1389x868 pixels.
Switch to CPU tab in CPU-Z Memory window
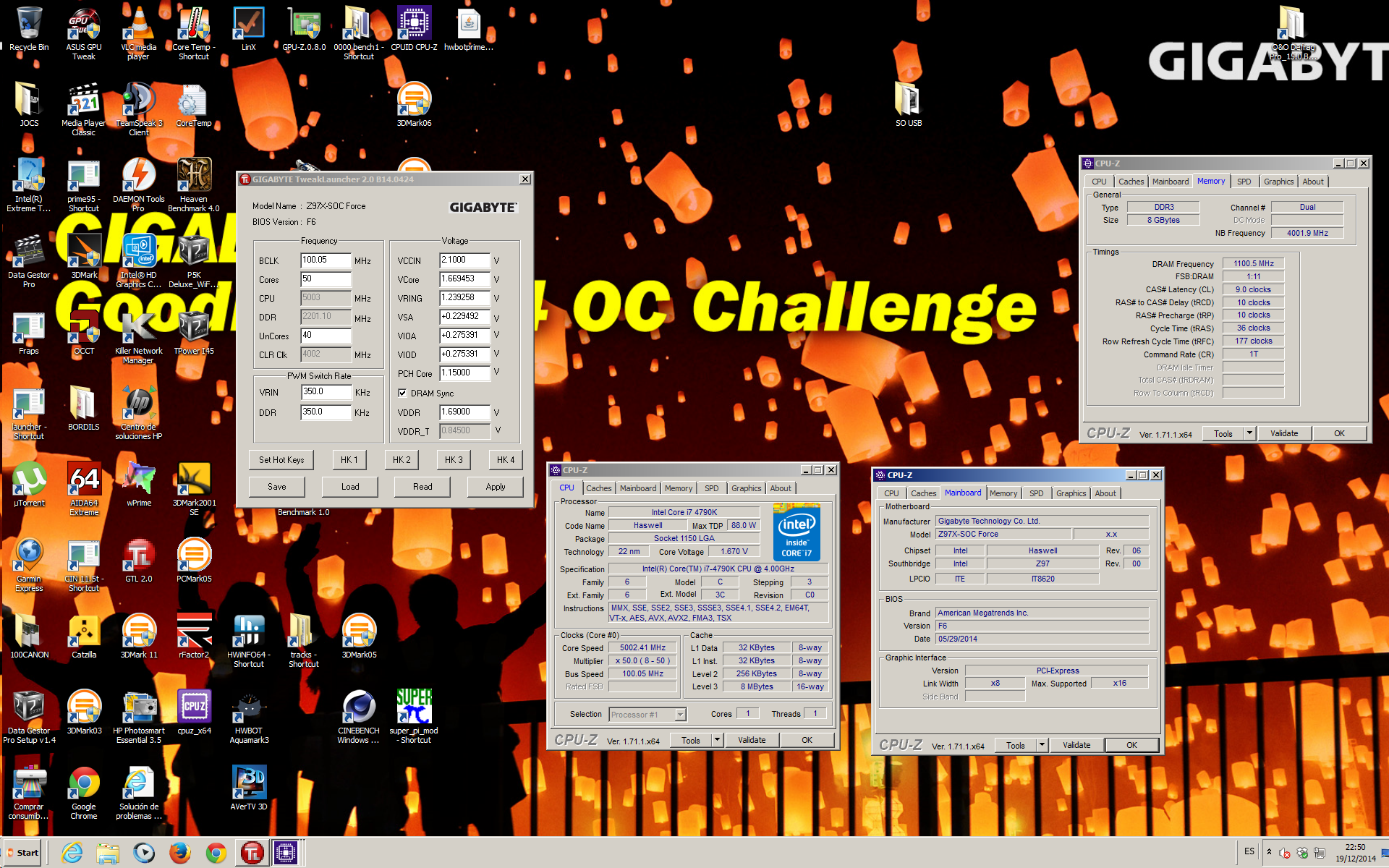(x=1099, y=182)
